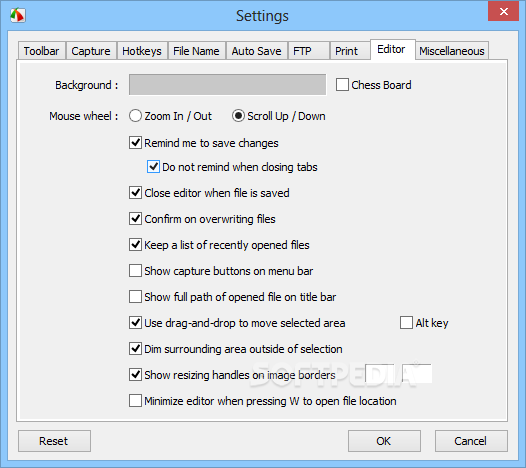Screen dimensions: 526x468
Task: Enable Minimize editor when pressing W
Action: click(x=135, y=401)
